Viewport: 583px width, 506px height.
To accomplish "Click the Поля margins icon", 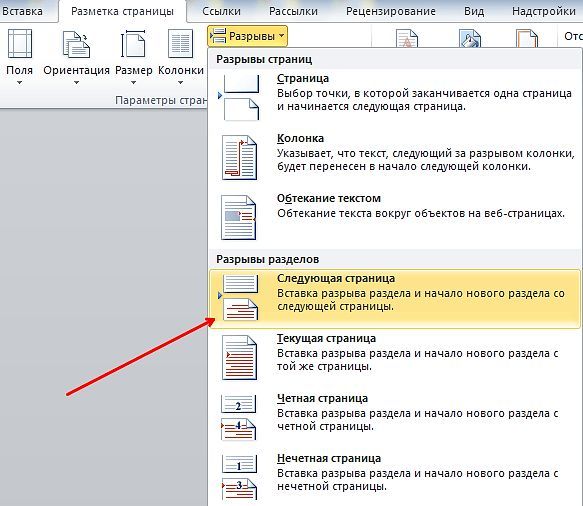I will pyautogui.click(x=20, y=44).
